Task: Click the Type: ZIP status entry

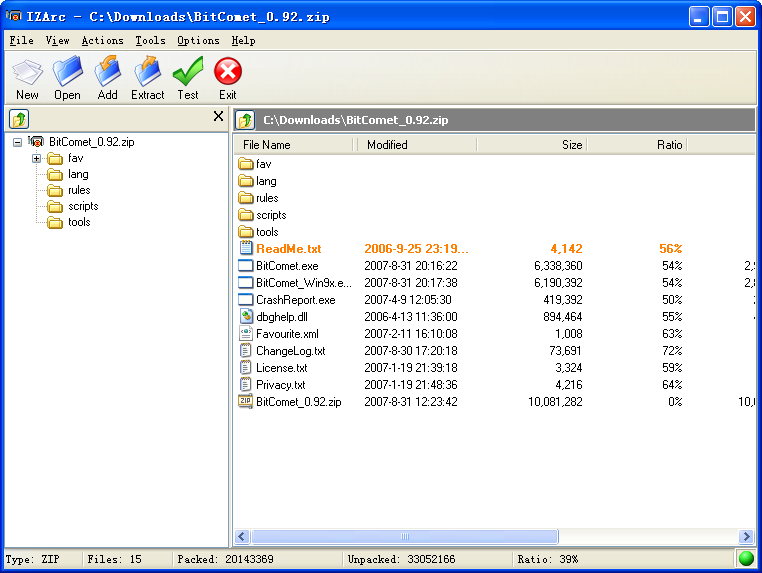Action: [x=33, y=559]
